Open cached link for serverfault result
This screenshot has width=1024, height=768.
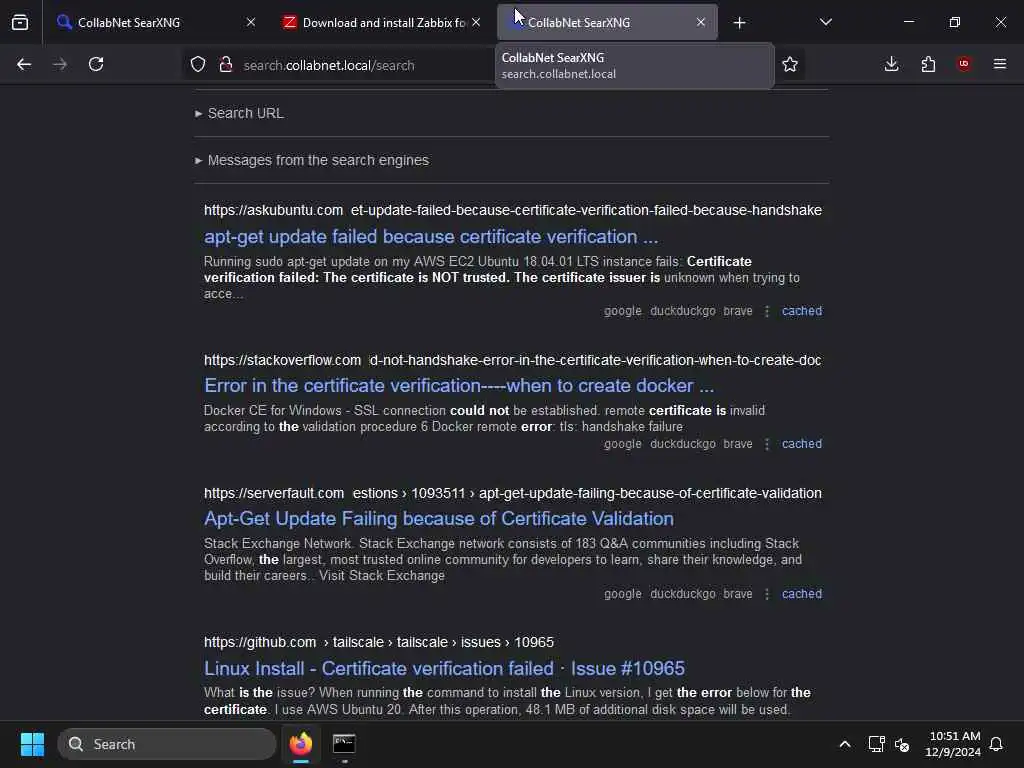[802, 594]
